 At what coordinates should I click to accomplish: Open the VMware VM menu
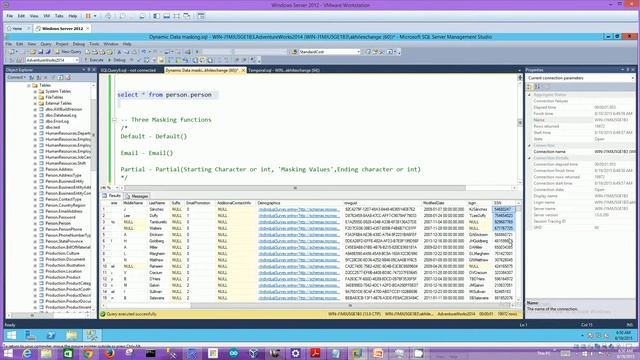(x=47, y=16)
